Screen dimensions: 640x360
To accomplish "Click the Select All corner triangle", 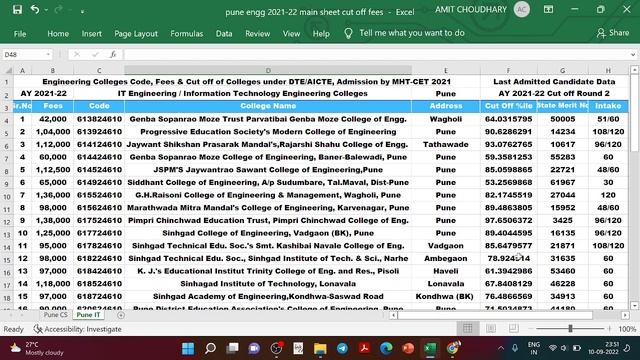I will 8,71.
